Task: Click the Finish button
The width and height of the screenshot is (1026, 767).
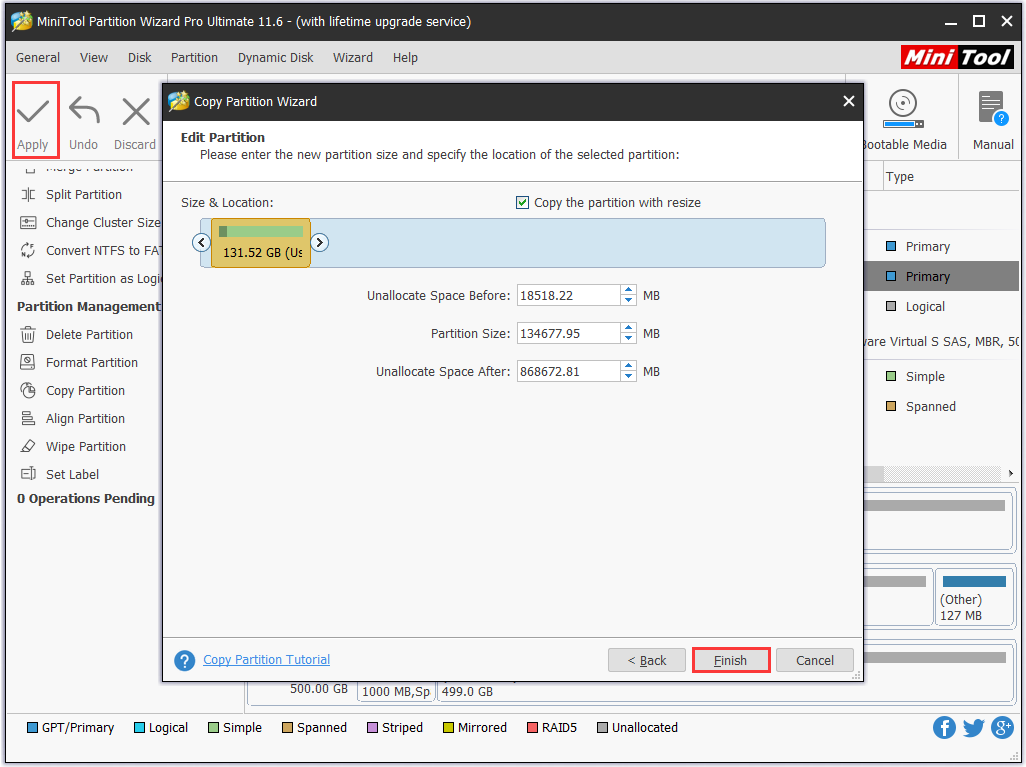Action: point(730,660)
